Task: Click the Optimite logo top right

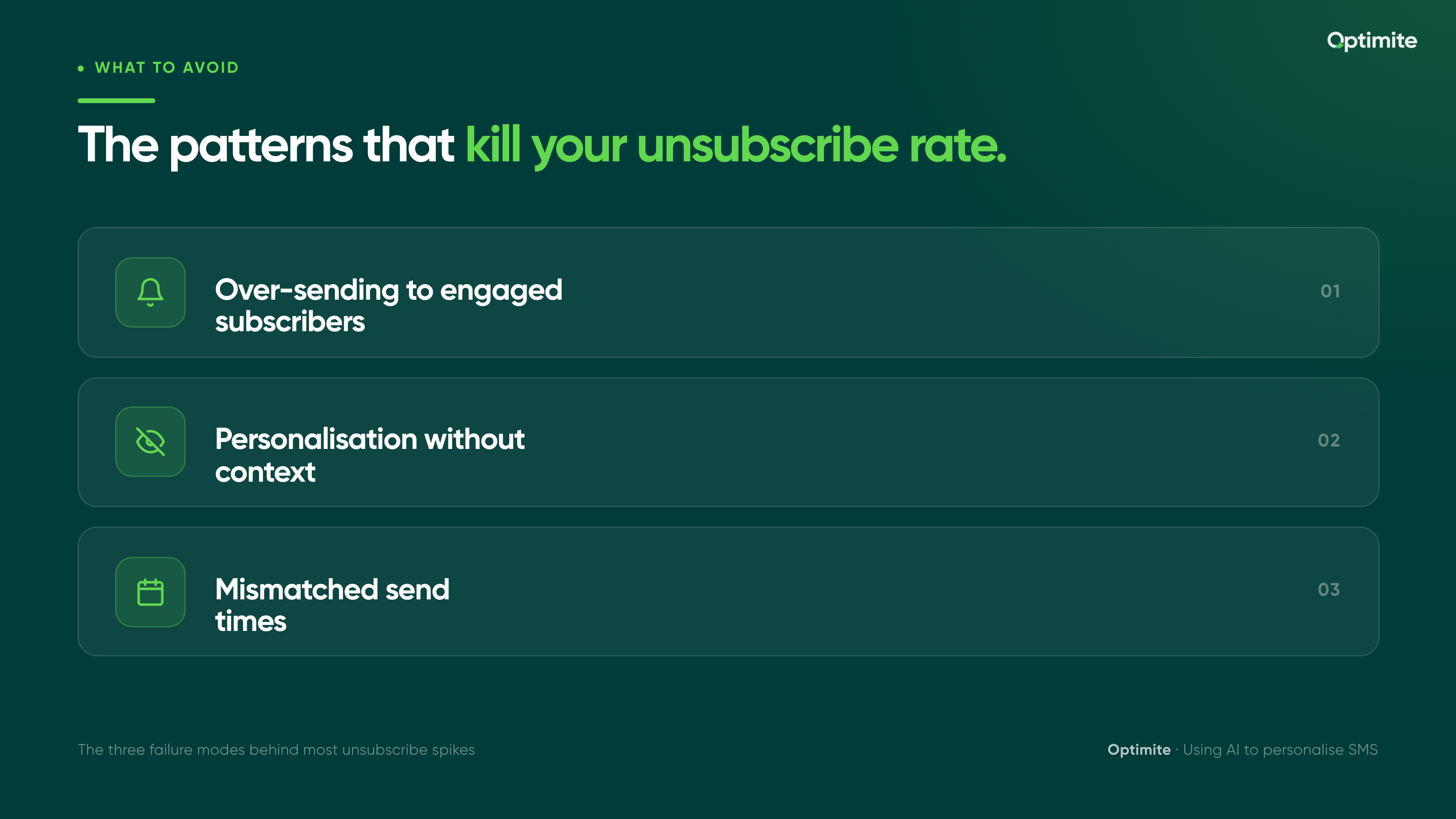Action: [x=1372, y=41]
